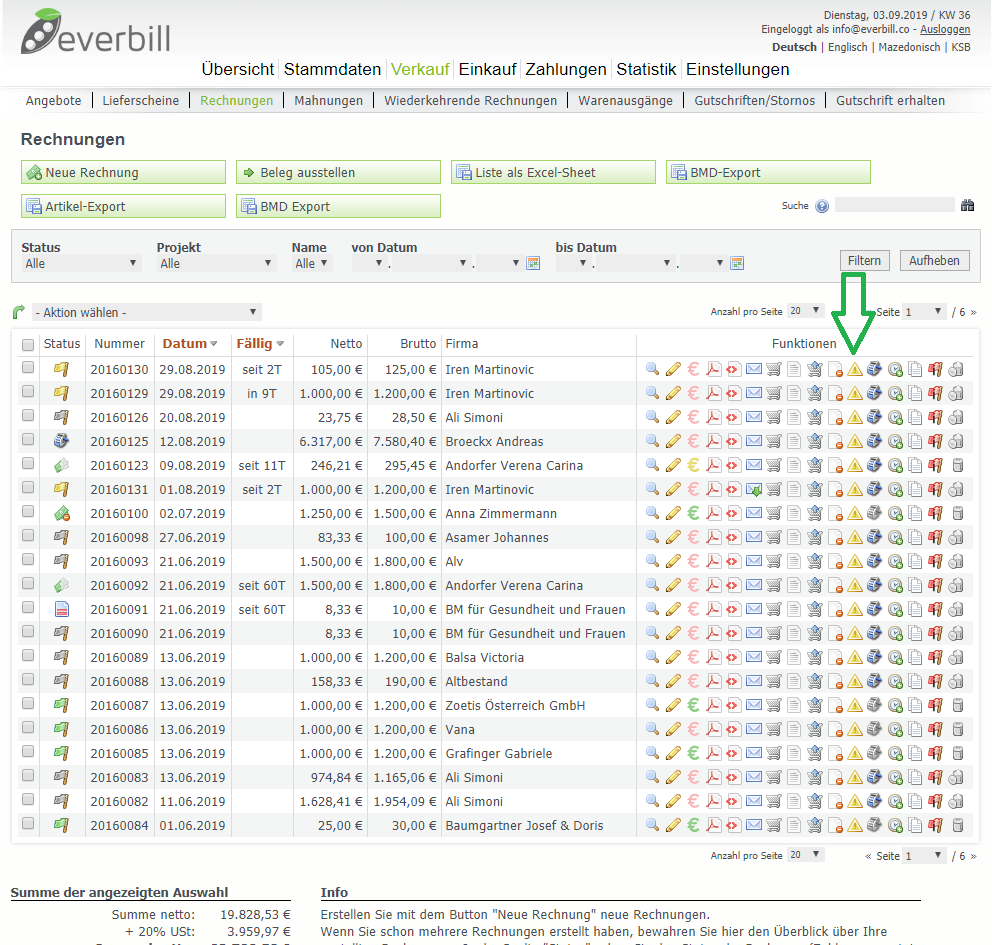This screenshot has height=945, width=992.
Task: Click everbill logo
Action: tap(96, 32)
